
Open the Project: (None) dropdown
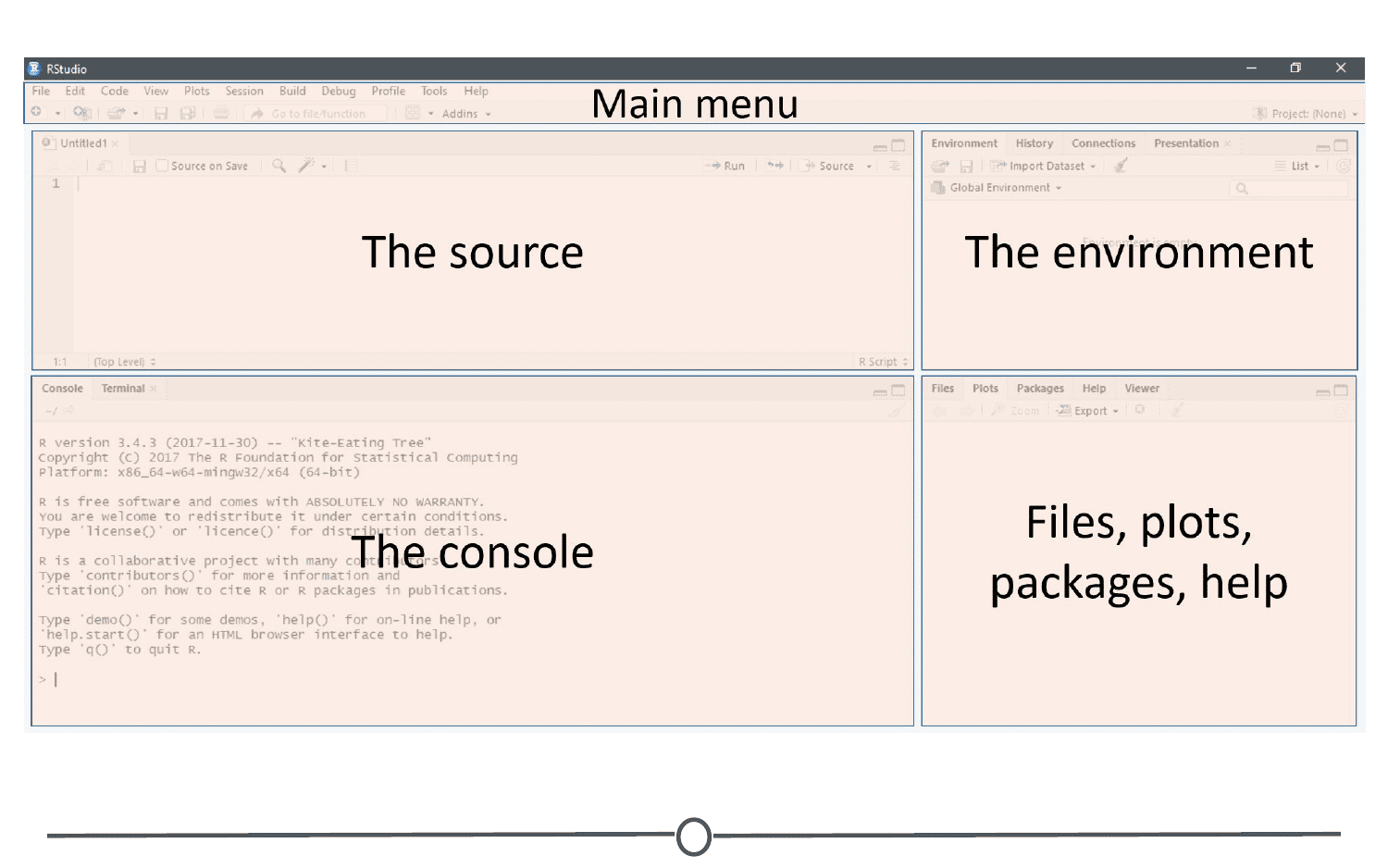[1306, 114]
